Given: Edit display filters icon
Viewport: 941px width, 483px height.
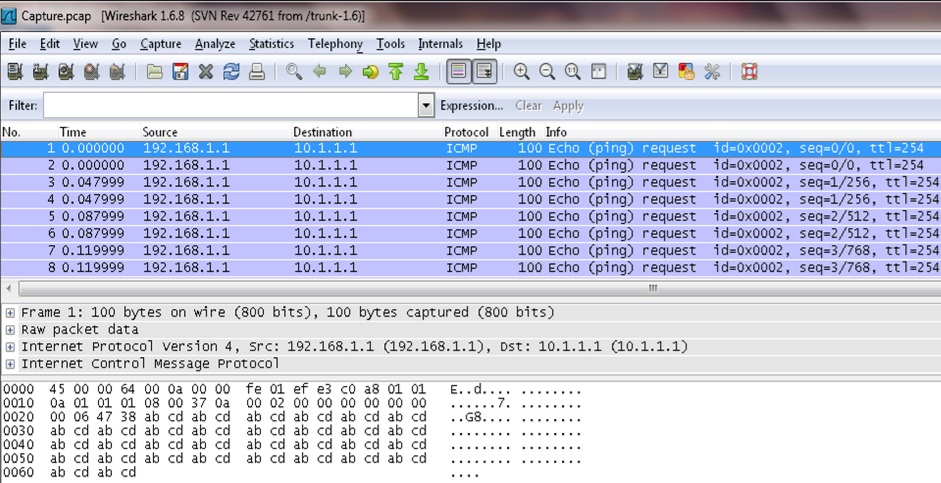Looking at the screenshot, I should point(661,72).
